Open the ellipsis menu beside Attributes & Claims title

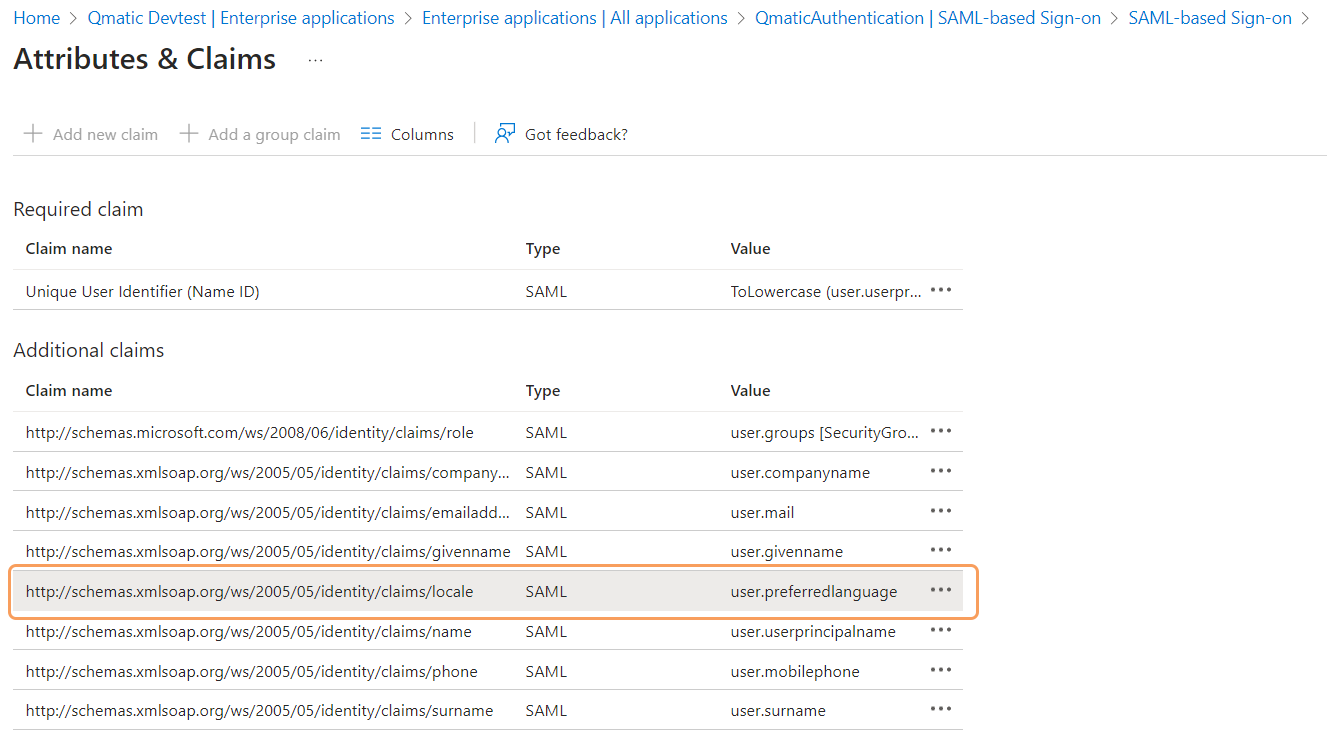(x=315, y=60)
